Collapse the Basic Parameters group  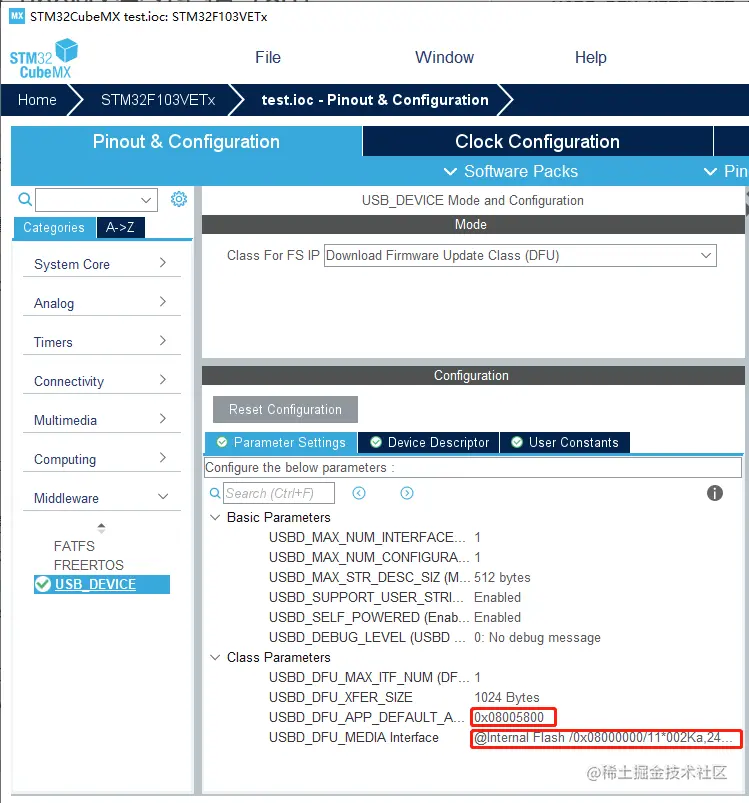(x=216, y=517)
